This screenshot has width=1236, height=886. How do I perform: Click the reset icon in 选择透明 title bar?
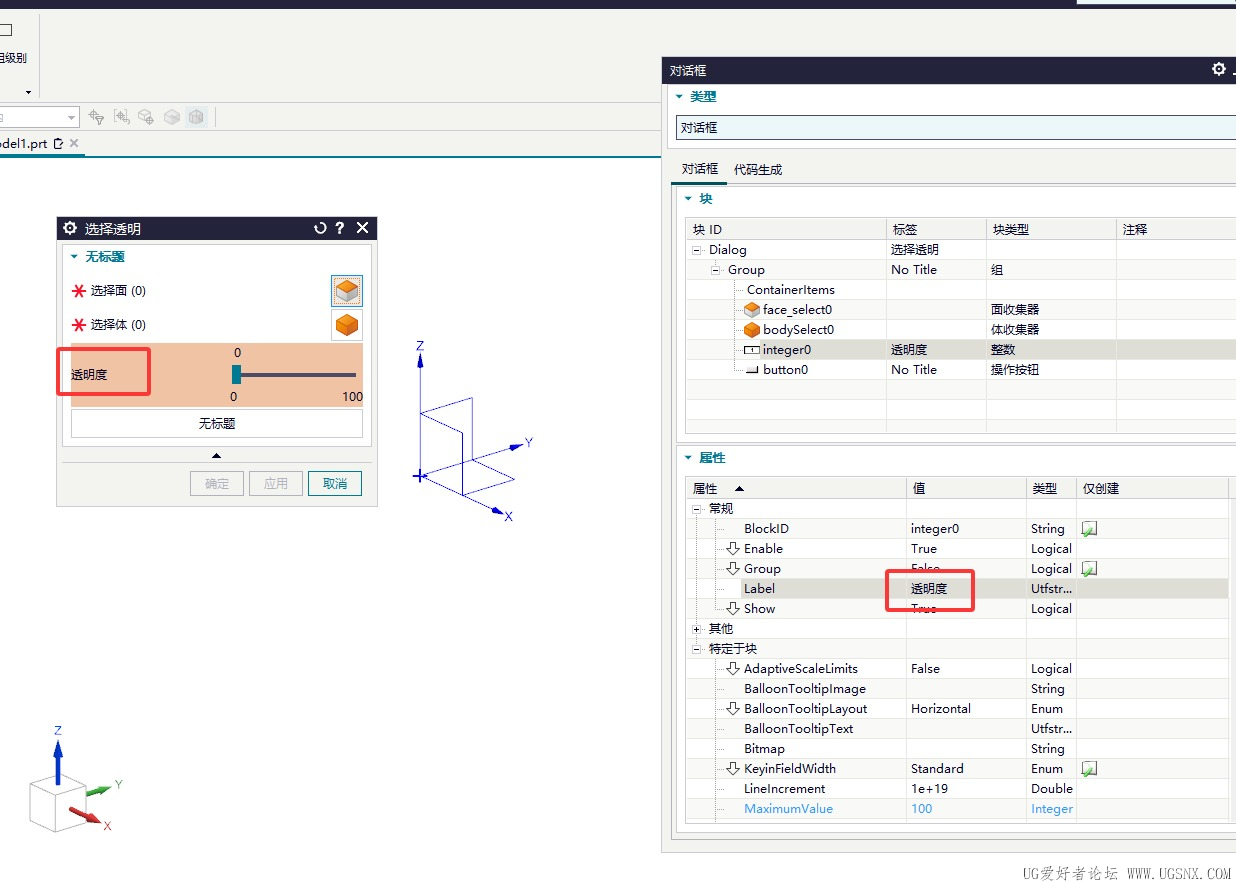[x=320, y=228]
